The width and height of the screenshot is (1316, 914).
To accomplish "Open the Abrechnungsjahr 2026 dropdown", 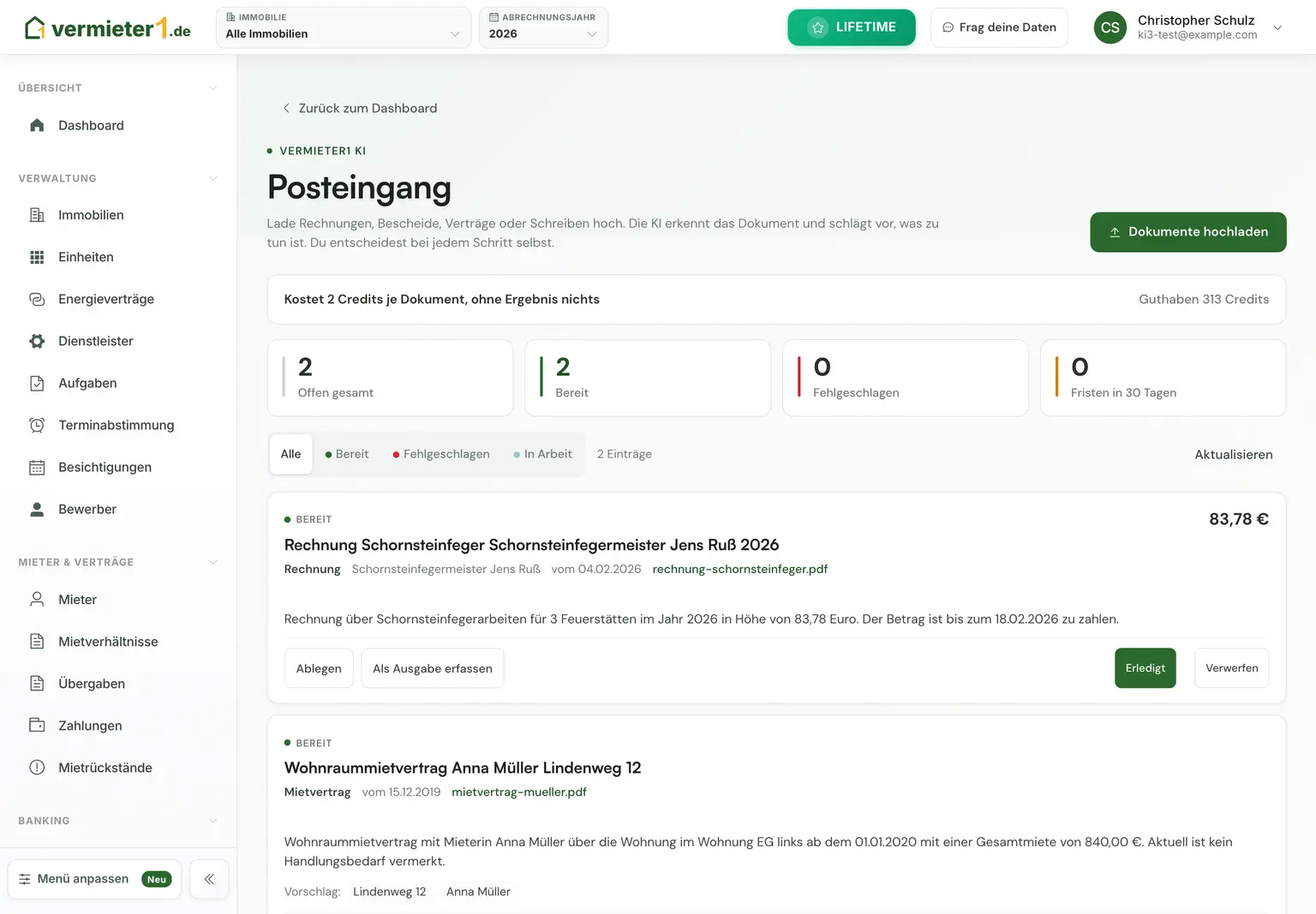I will point(543,27).
